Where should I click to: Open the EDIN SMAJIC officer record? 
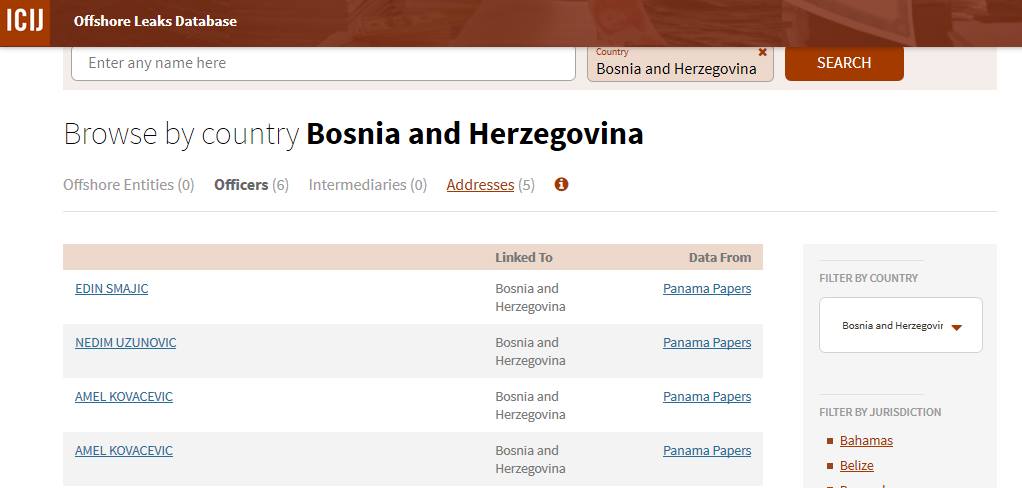pyautogui.click(x=111, y=289)
